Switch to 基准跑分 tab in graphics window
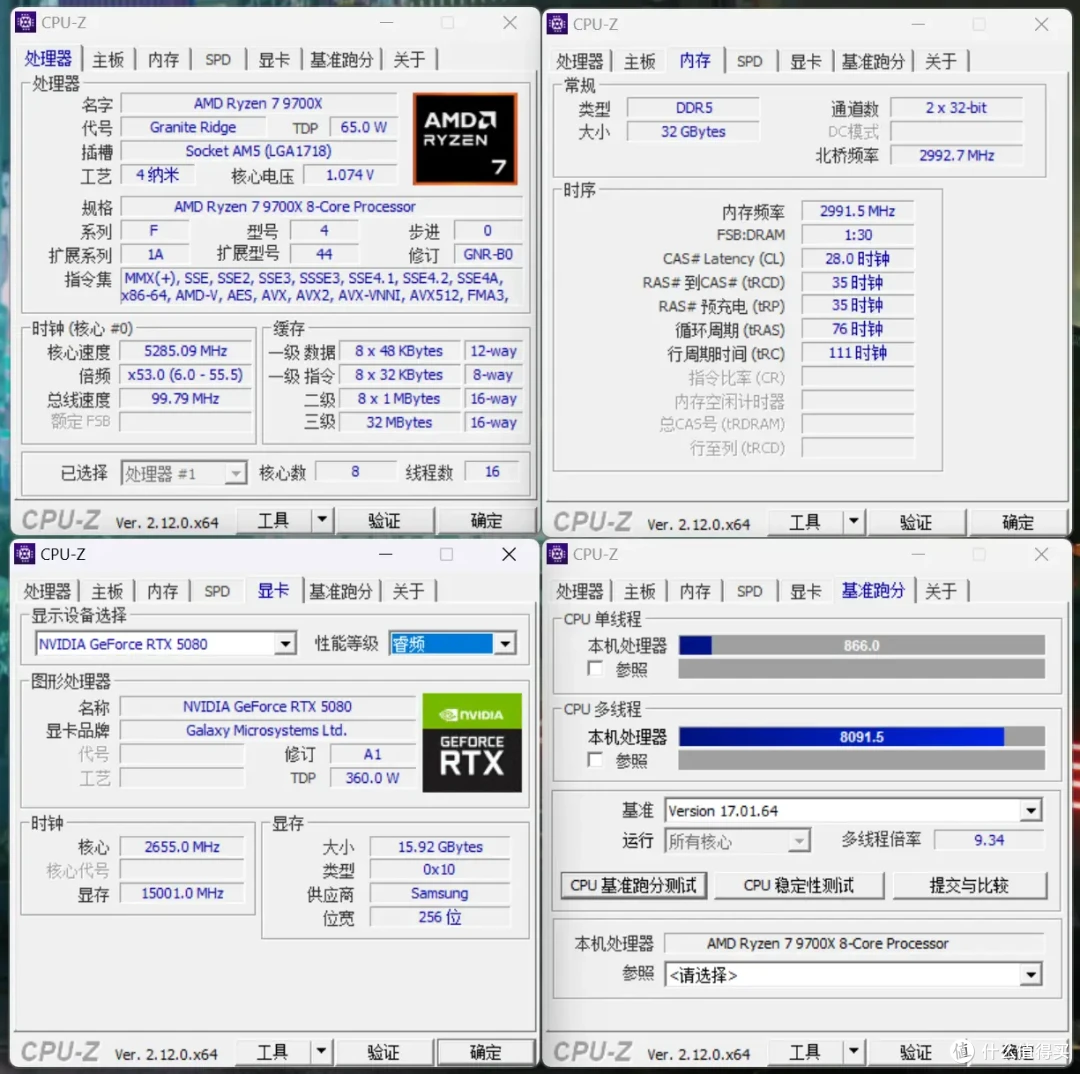Image resolution: width=1080 pixels, height=1074 pixels. (341, 591)
